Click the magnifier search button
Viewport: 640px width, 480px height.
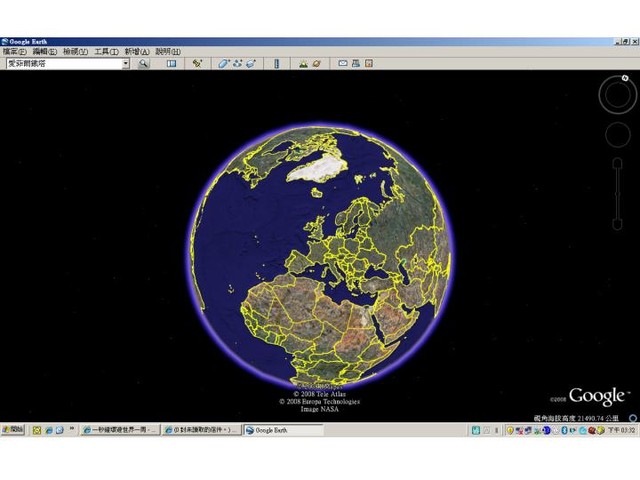pos(143,64)
